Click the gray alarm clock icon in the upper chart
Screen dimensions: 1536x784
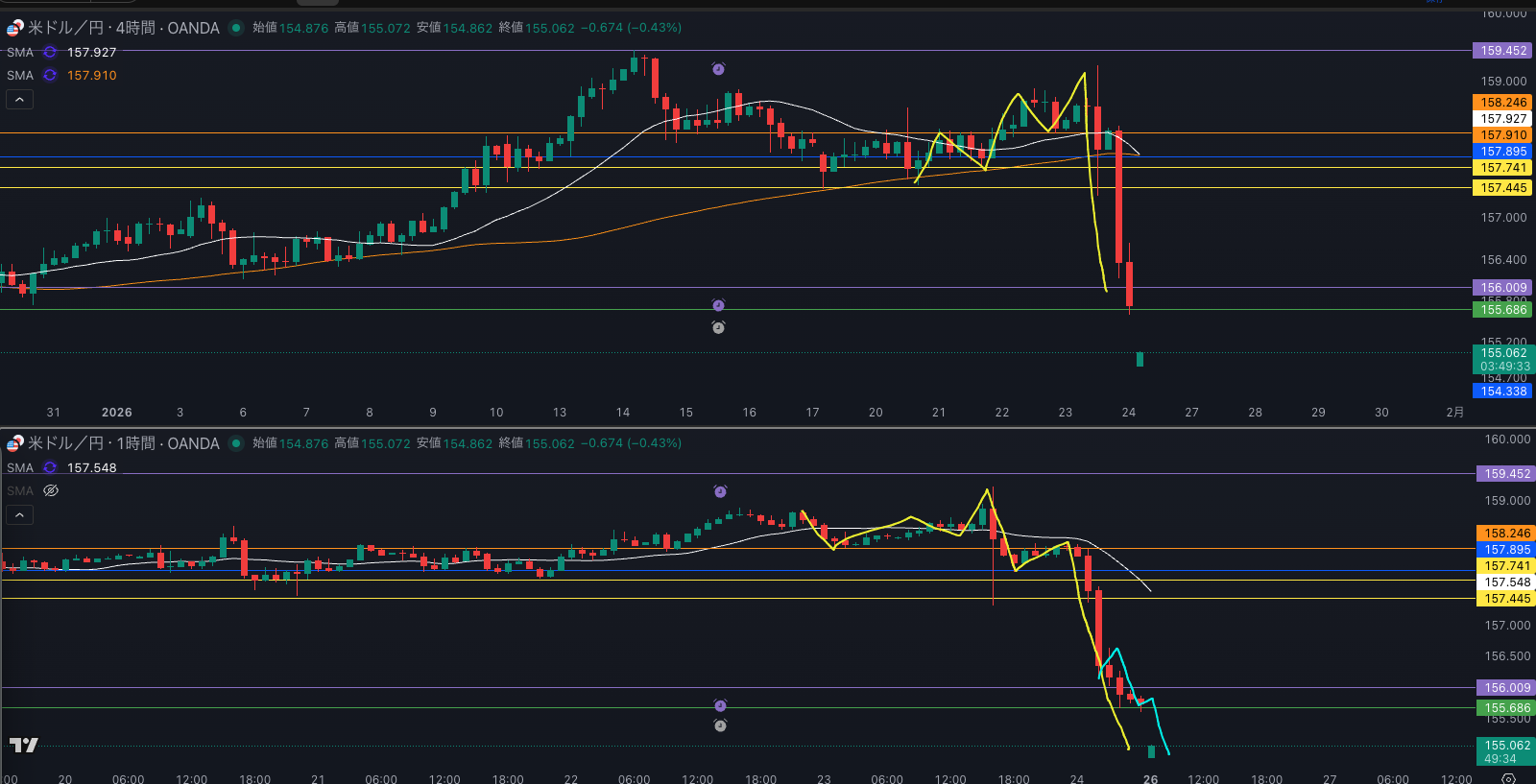tap(718, 327)
